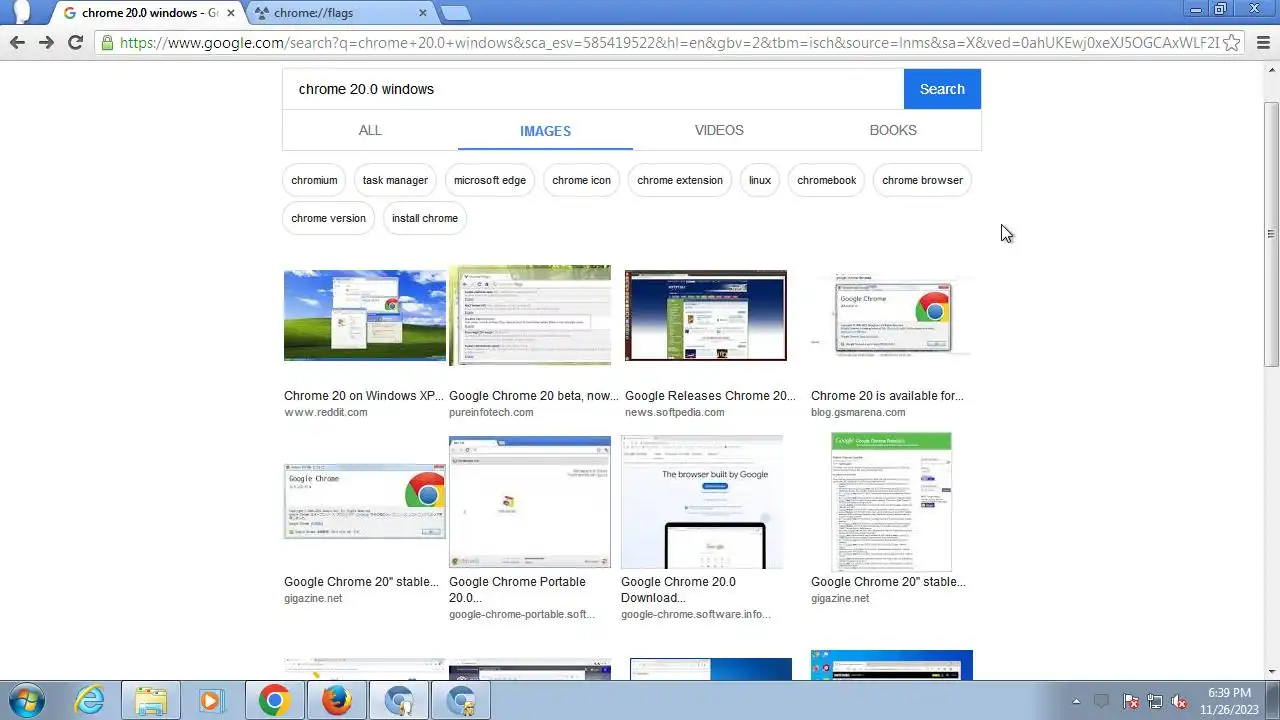Viewport: 1280px width, 720px height.
Task: Show hidden system tray icons
Action: coord(1076,702)
